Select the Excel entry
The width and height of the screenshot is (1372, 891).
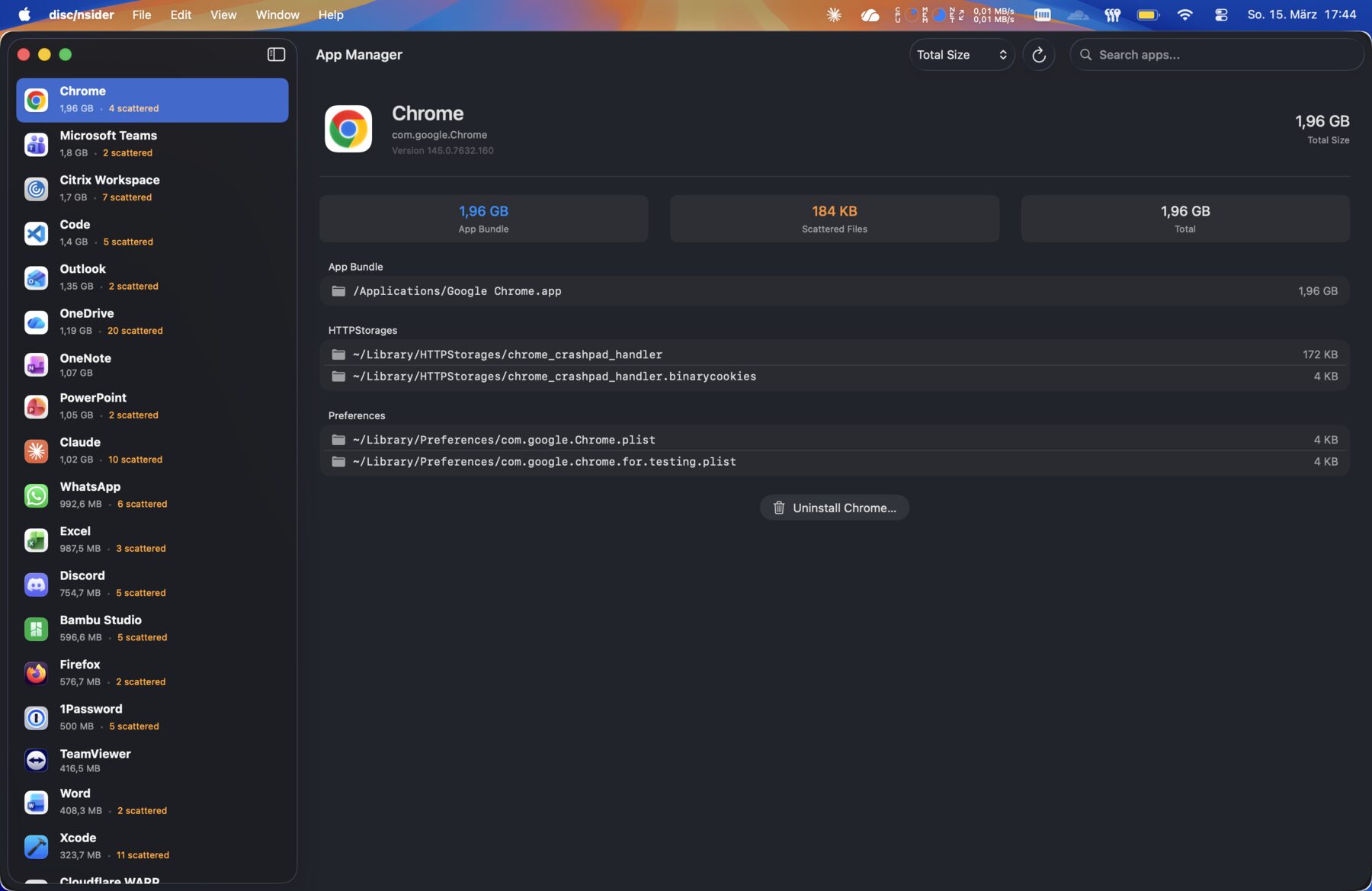coord(152,540)
